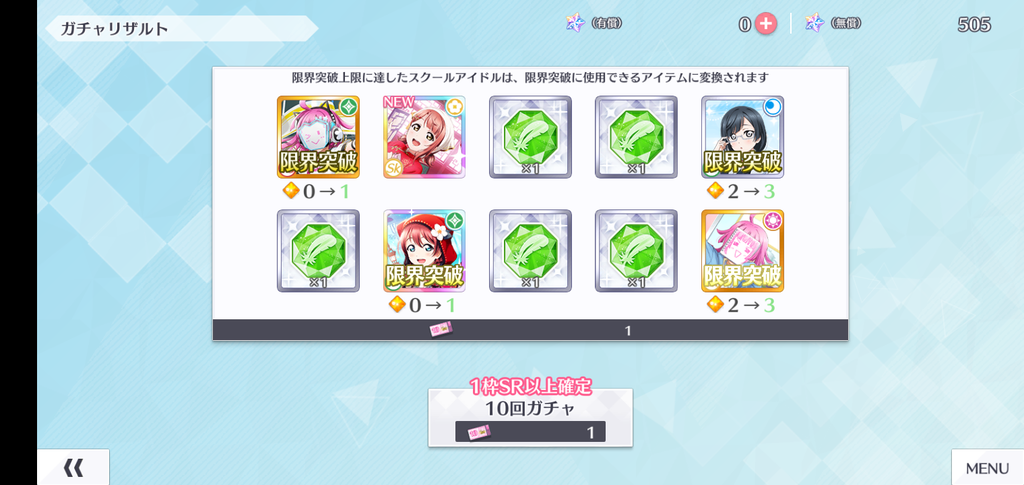Viewport: 1024px width, 485px height.
Task: Tap the ticket icon on the 10回ガチャ button
Action: 479,431
